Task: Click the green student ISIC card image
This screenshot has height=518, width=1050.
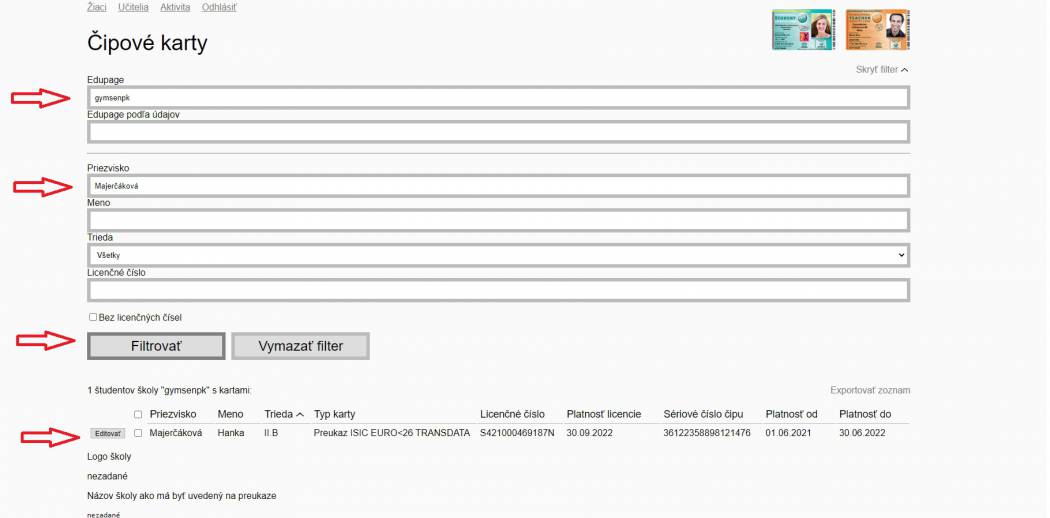Action: coord(803,30)
